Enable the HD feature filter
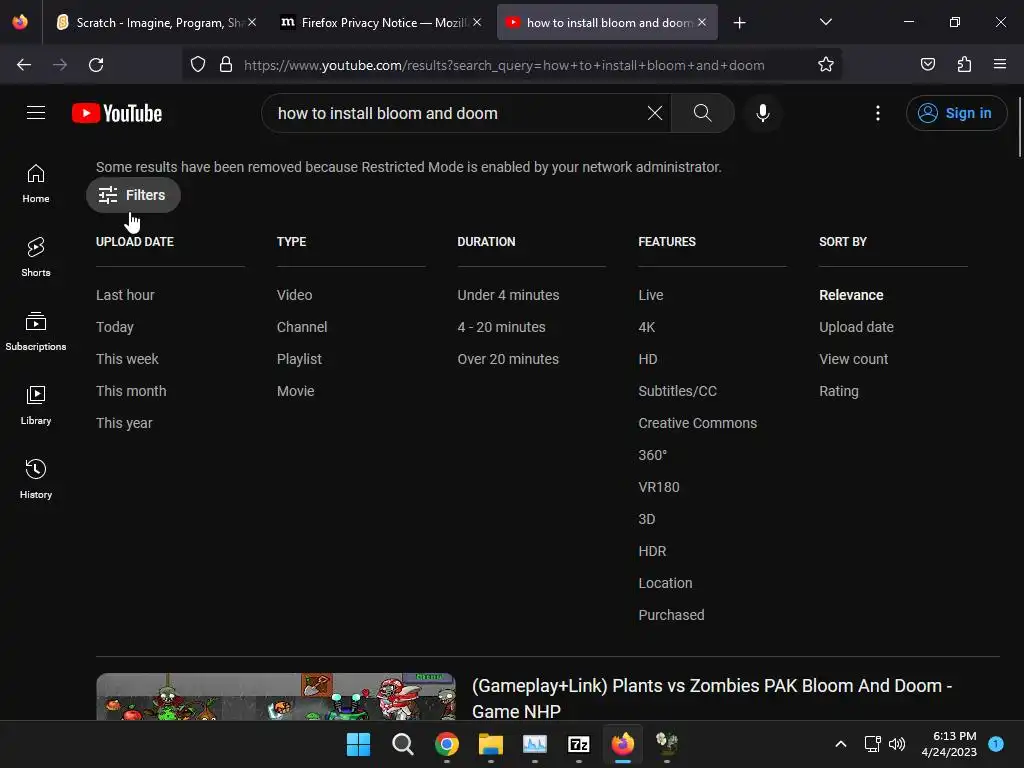 (648, 359)
